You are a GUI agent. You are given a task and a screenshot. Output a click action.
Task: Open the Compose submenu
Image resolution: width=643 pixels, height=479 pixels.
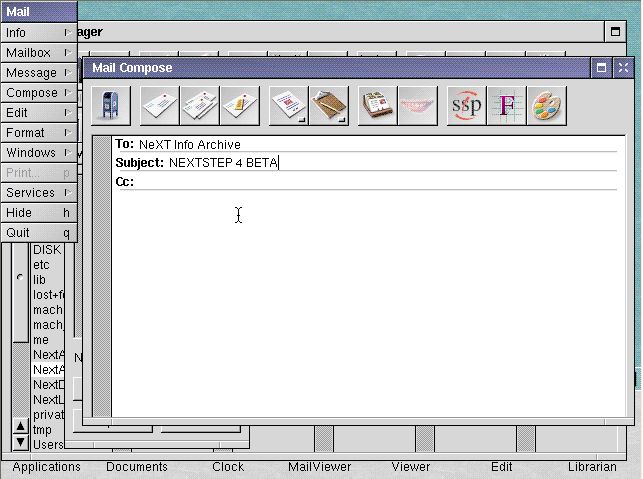39,93
